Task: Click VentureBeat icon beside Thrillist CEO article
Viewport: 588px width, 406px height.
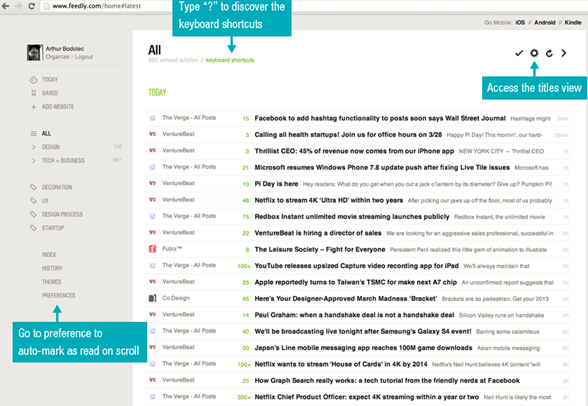Action: tap(152, 150)
